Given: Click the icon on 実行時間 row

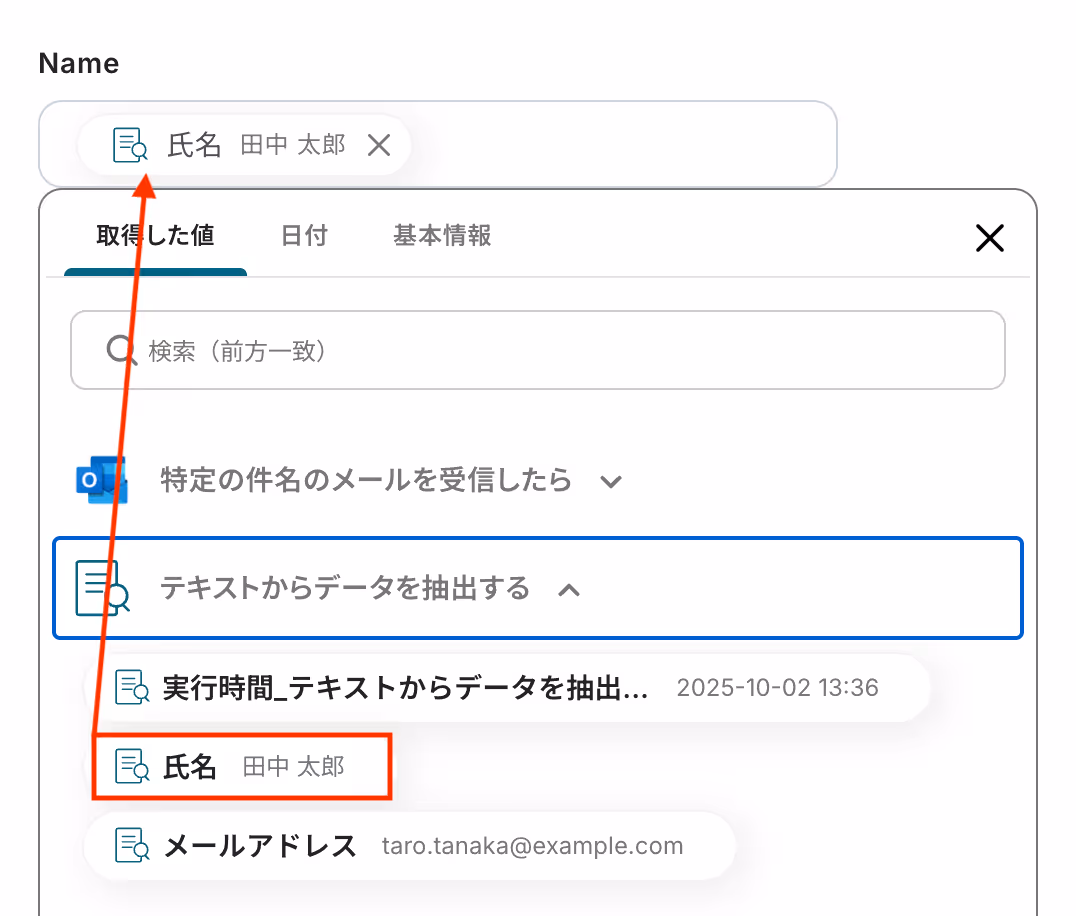Looking at the screenshot, I should [132, 688].
